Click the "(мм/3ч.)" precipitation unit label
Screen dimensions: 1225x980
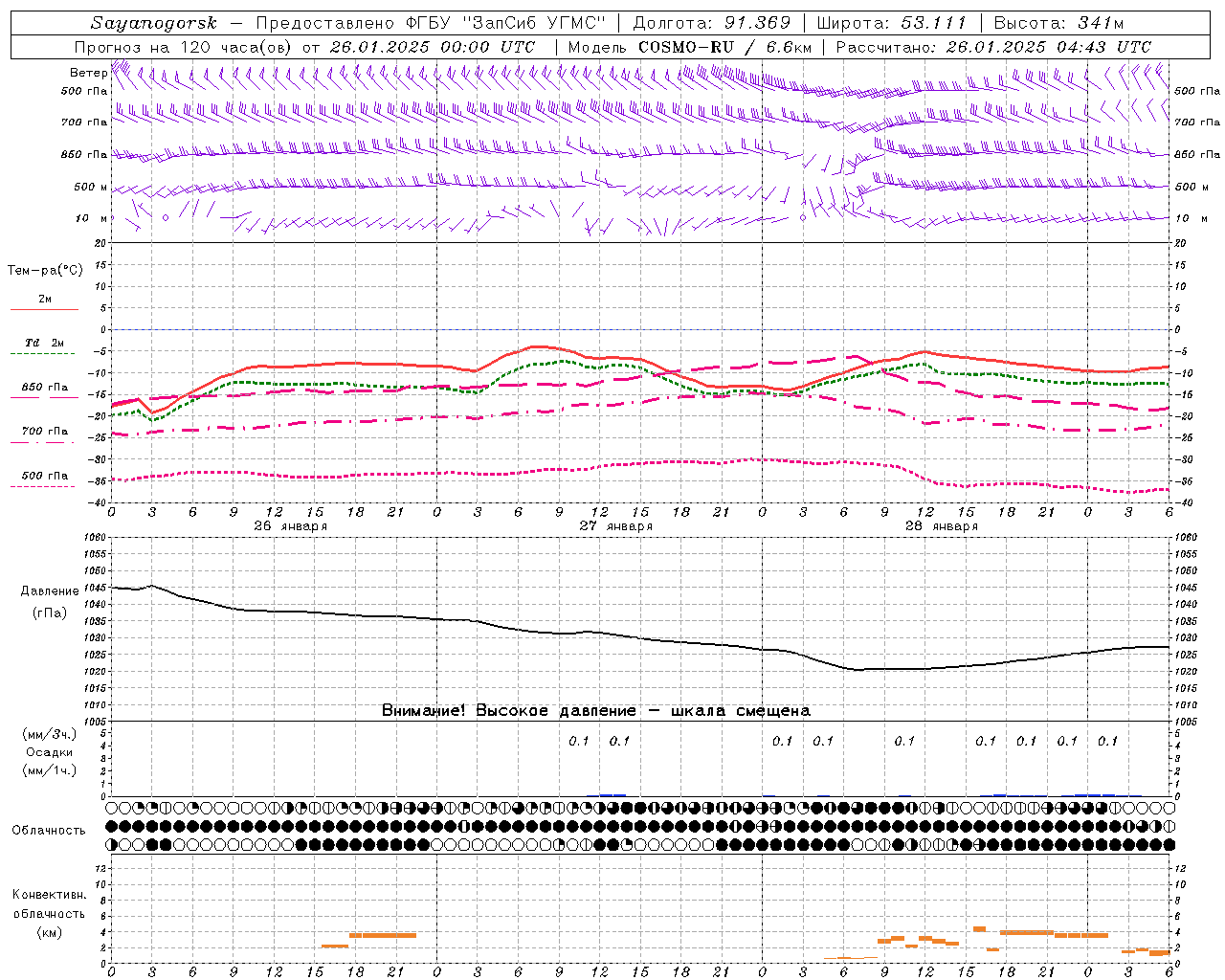coord(50,734)
